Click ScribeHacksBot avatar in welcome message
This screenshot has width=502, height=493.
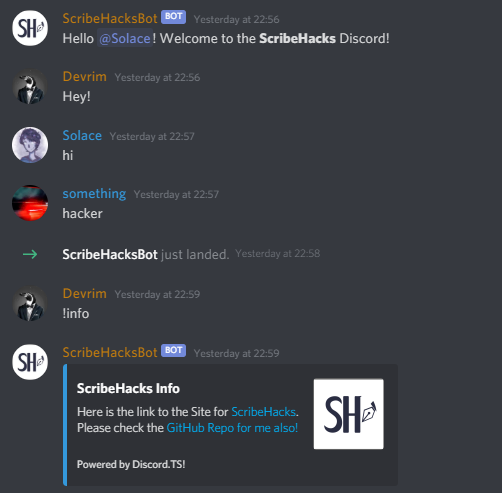(x=30, y=28)
